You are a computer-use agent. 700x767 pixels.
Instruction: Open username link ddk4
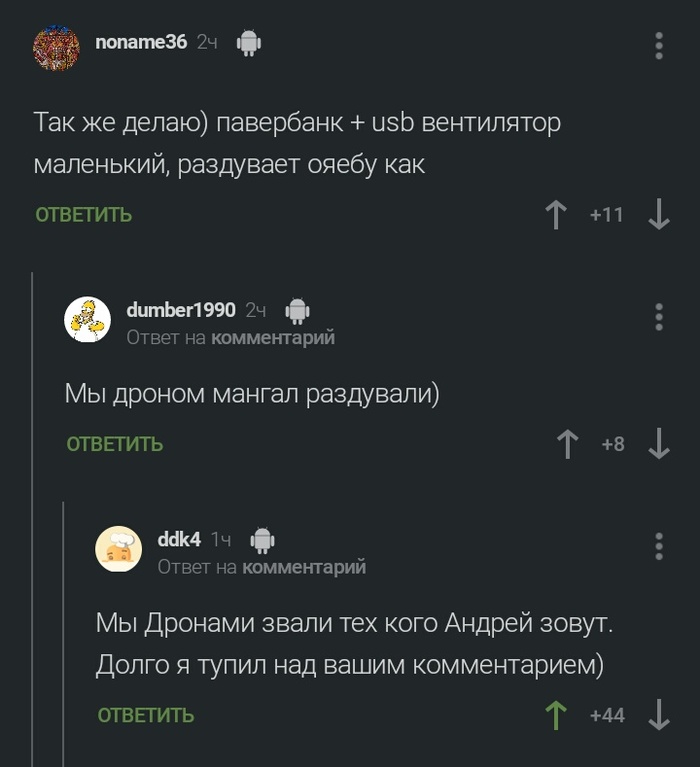pyautogui.click(x=180, y=539)
